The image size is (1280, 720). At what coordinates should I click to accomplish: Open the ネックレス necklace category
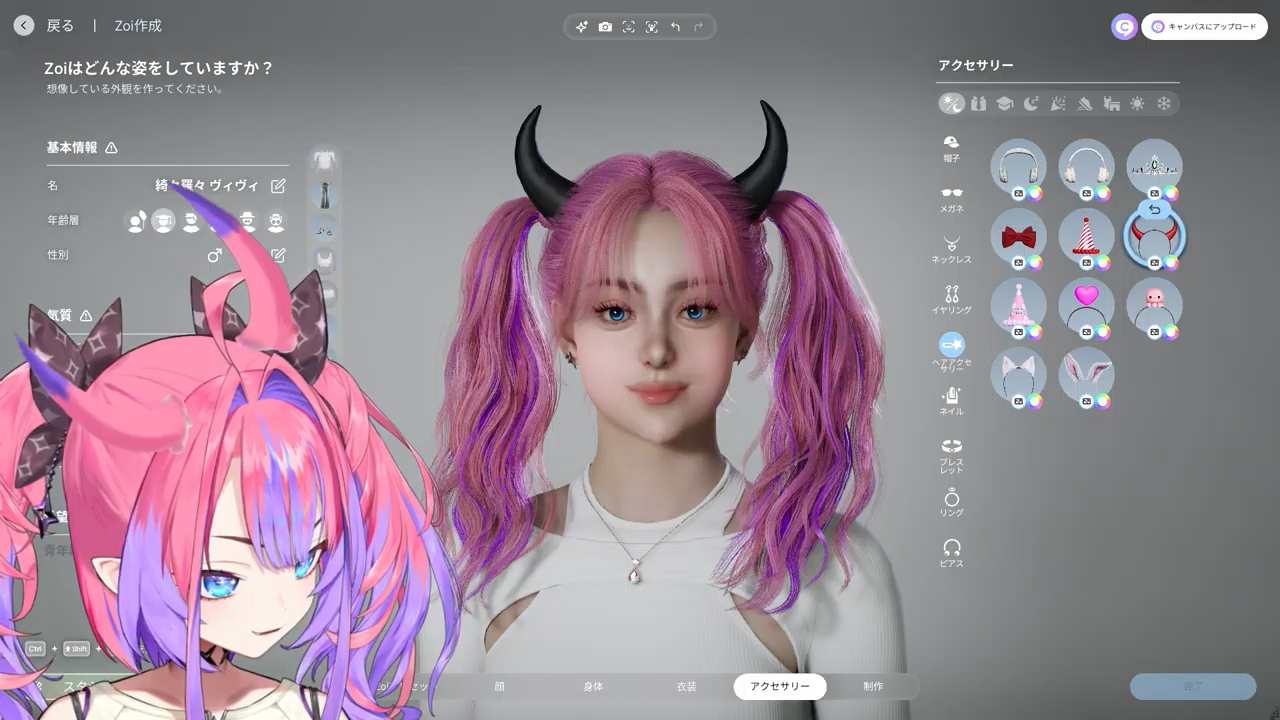[x=951, y=248]
